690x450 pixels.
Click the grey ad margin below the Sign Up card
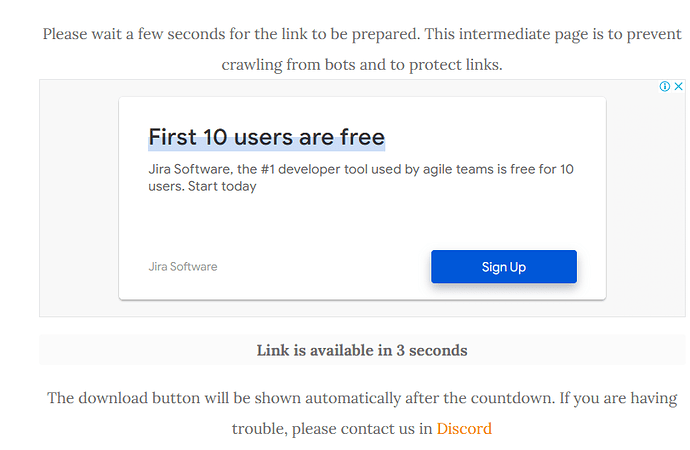(x=362, y=308)
